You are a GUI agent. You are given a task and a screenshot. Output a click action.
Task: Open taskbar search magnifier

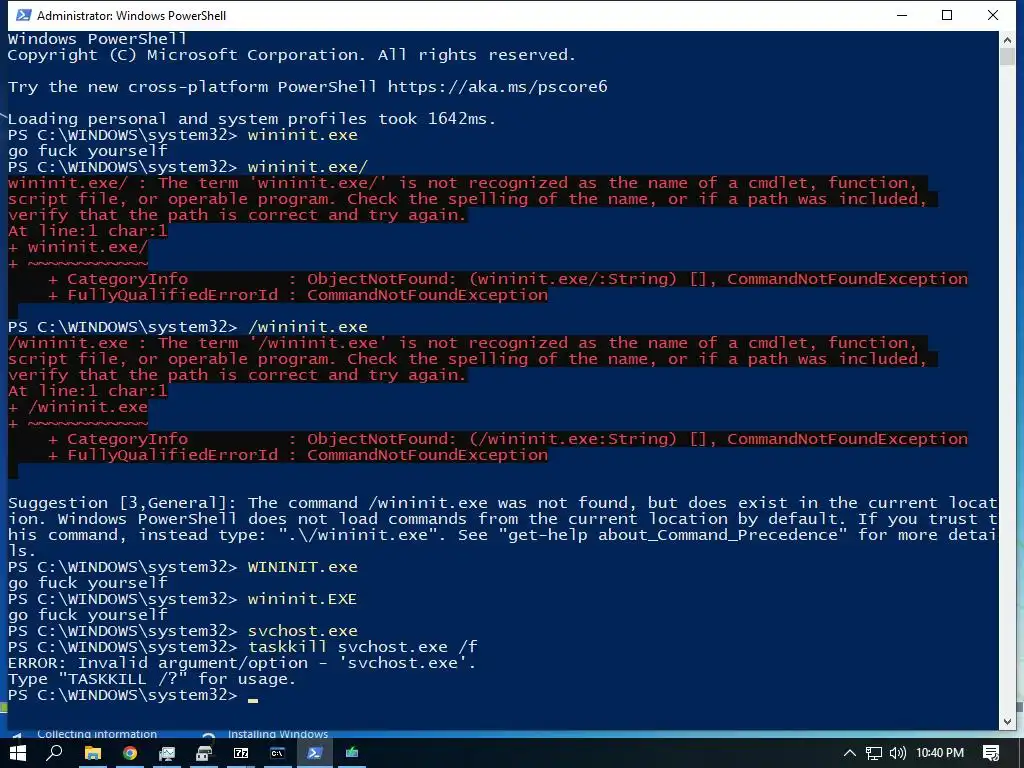coord(55,753)
